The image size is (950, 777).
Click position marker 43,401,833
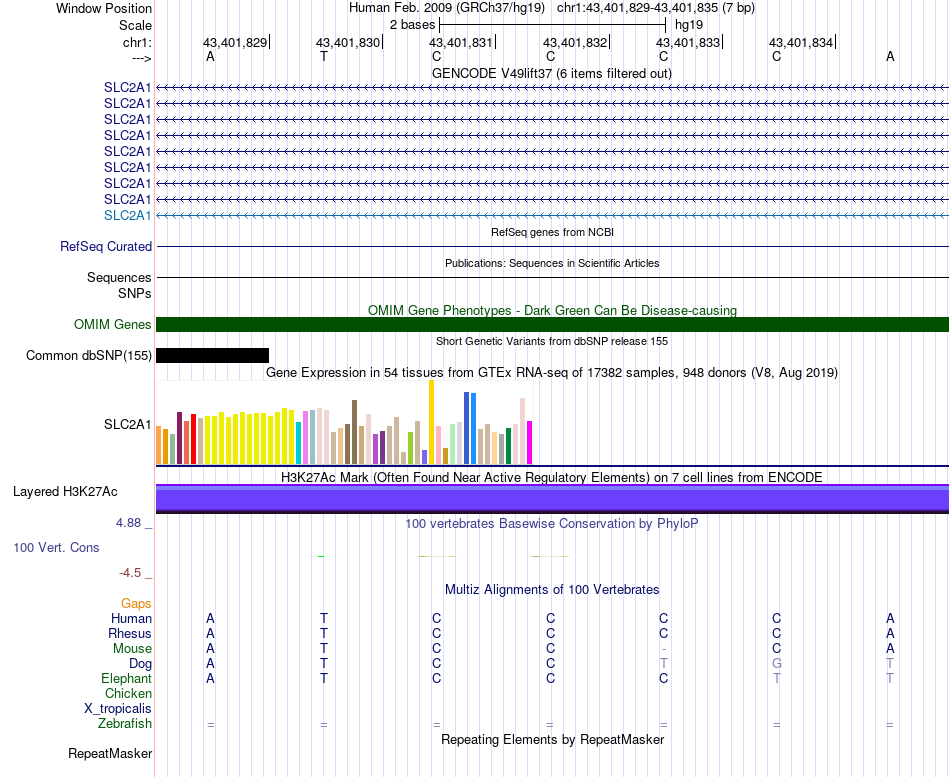[x=688, y=42]
